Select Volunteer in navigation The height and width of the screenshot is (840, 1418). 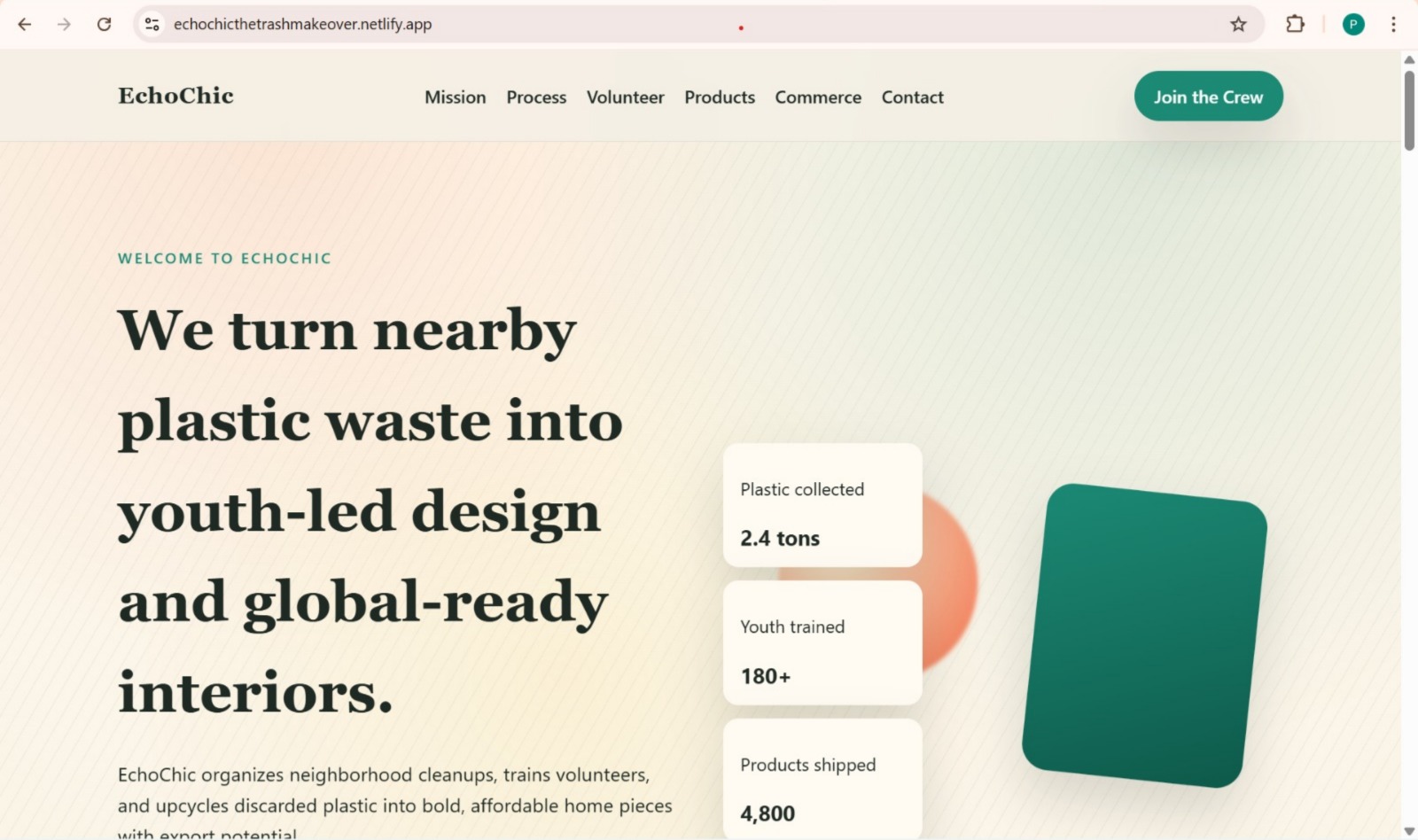click(625, 97)
